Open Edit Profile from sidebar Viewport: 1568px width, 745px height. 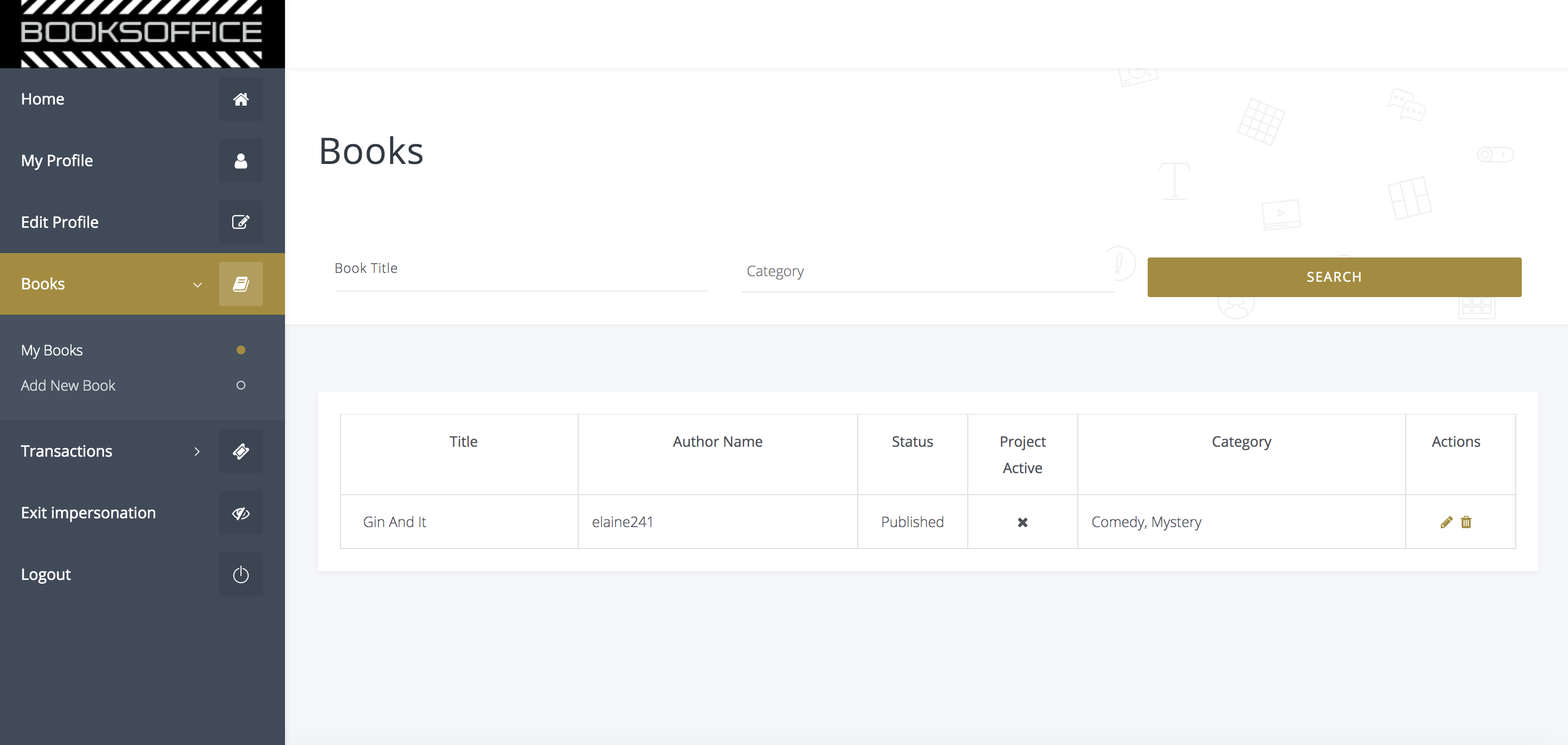142,222
